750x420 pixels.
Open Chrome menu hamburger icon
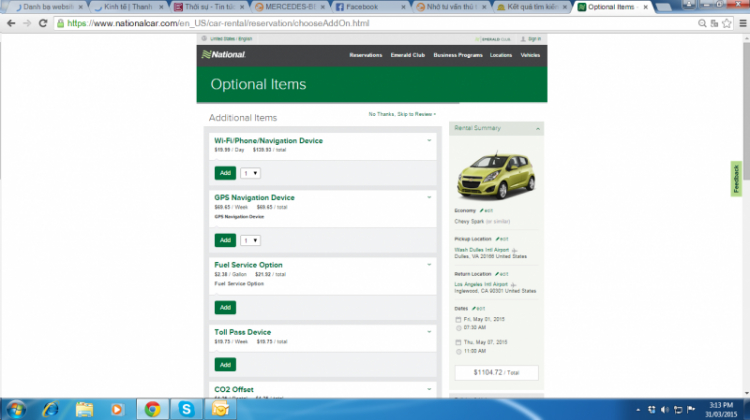pos(743,23)
